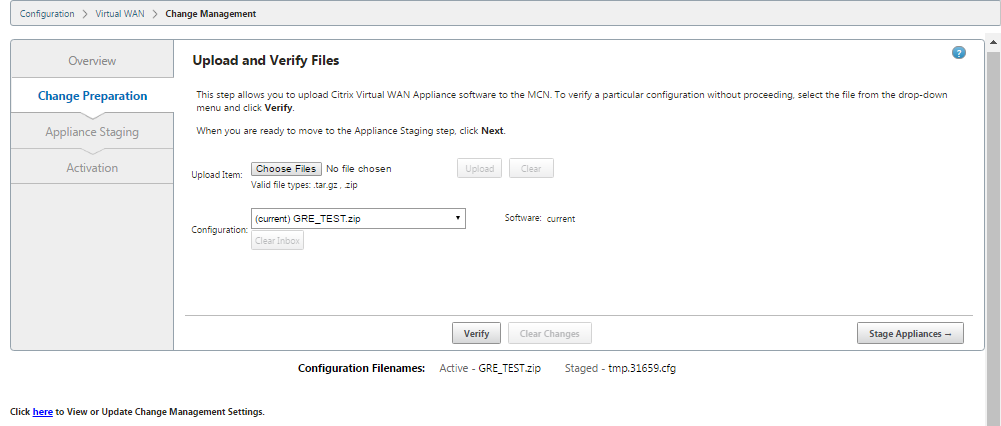The height and width of the screenshot is (426, 1001).
Task: Open the Configuration file dropdown
Action: 358,218
